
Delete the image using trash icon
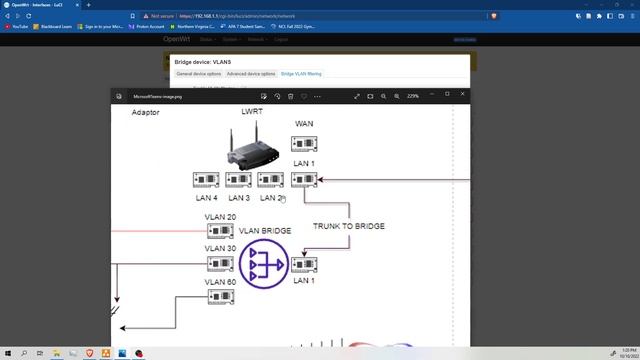pos(291,96)
